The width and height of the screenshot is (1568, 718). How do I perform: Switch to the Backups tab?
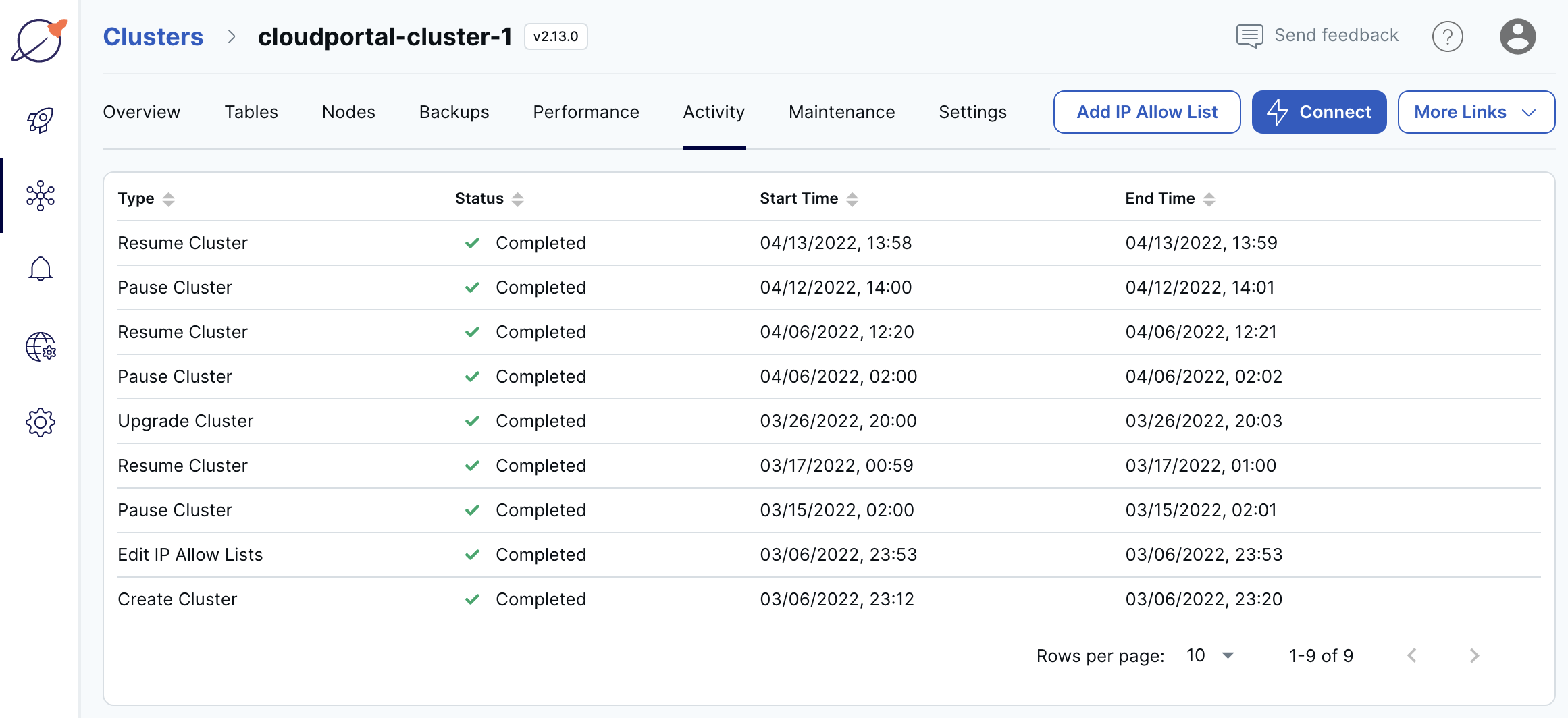pyautogui.click(x=454, y=112)
